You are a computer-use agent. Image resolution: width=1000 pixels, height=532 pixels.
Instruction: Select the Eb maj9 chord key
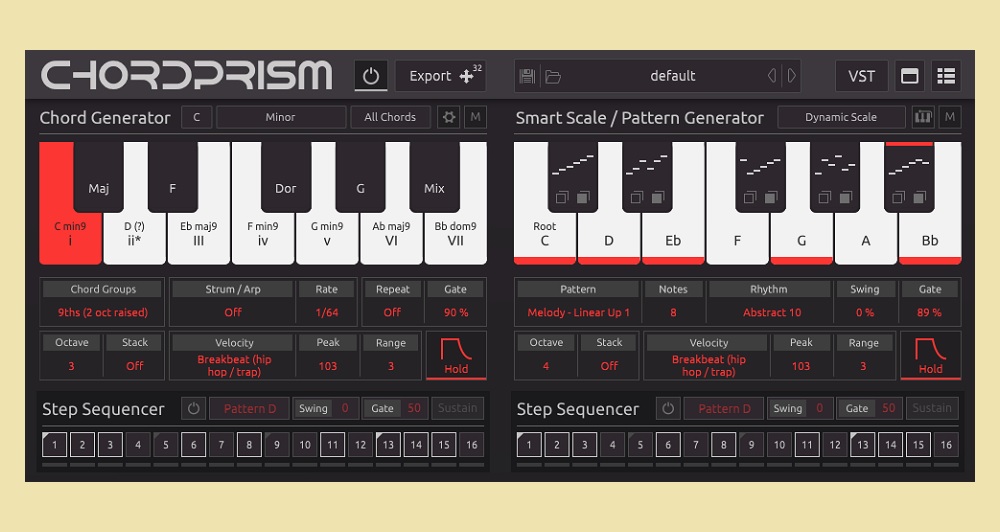coord(198,235)
